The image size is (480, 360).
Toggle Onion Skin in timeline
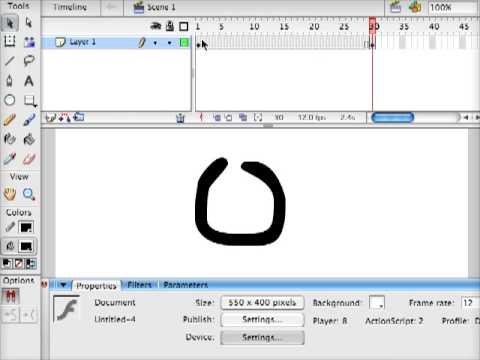(216, 117)
